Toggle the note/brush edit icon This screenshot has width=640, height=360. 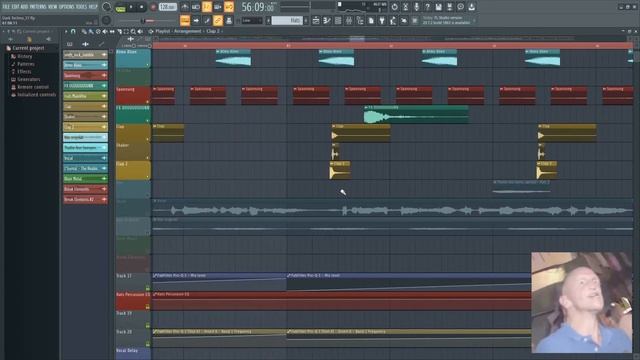[x=207, y=20]
